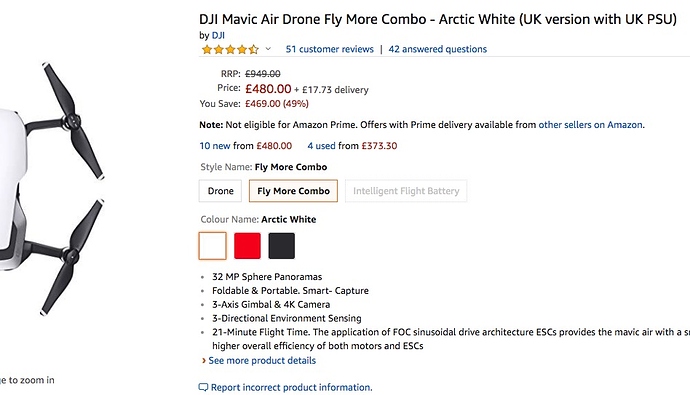Open the DJI brand link

click(218, 35)
